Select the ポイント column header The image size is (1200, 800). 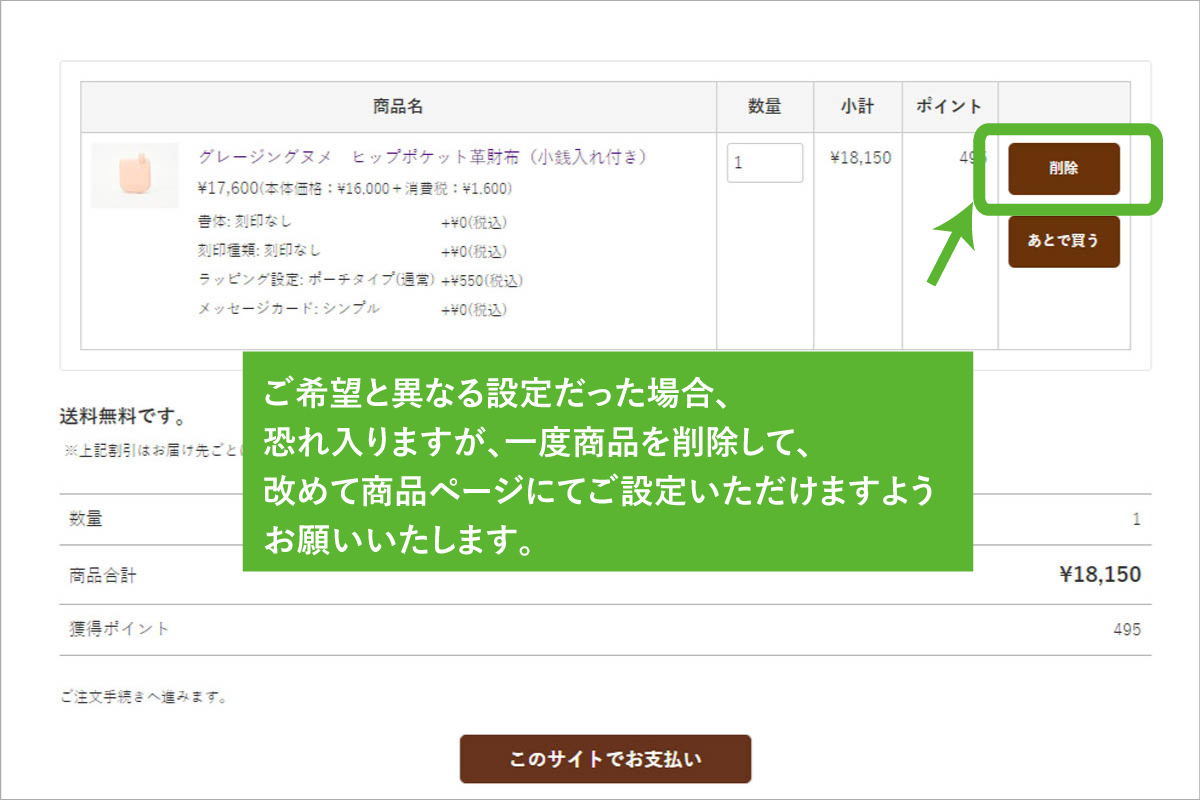tap(949, 107)
